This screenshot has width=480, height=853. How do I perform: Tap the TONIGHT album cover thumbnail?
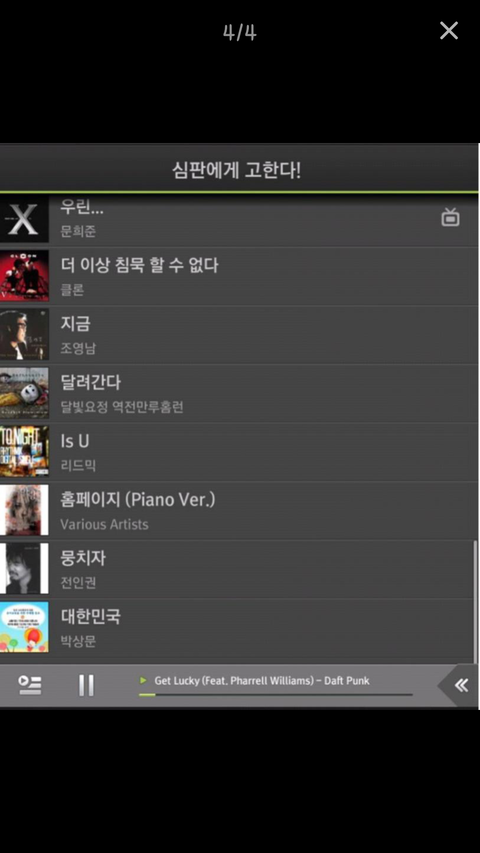[24, 452]
